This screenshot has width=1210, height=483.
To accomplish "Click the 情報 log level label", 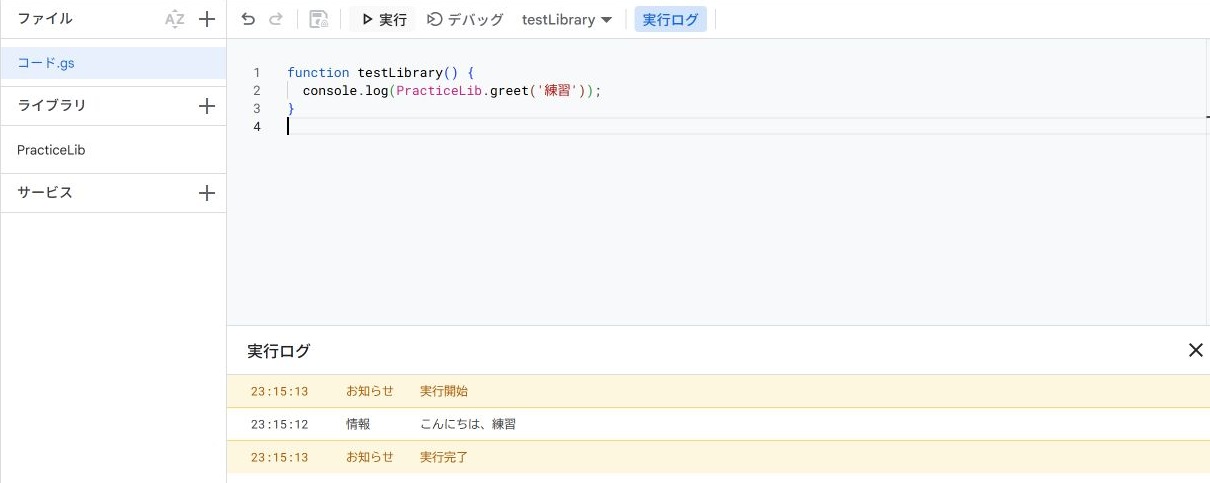I will click(x=358, y=424).
